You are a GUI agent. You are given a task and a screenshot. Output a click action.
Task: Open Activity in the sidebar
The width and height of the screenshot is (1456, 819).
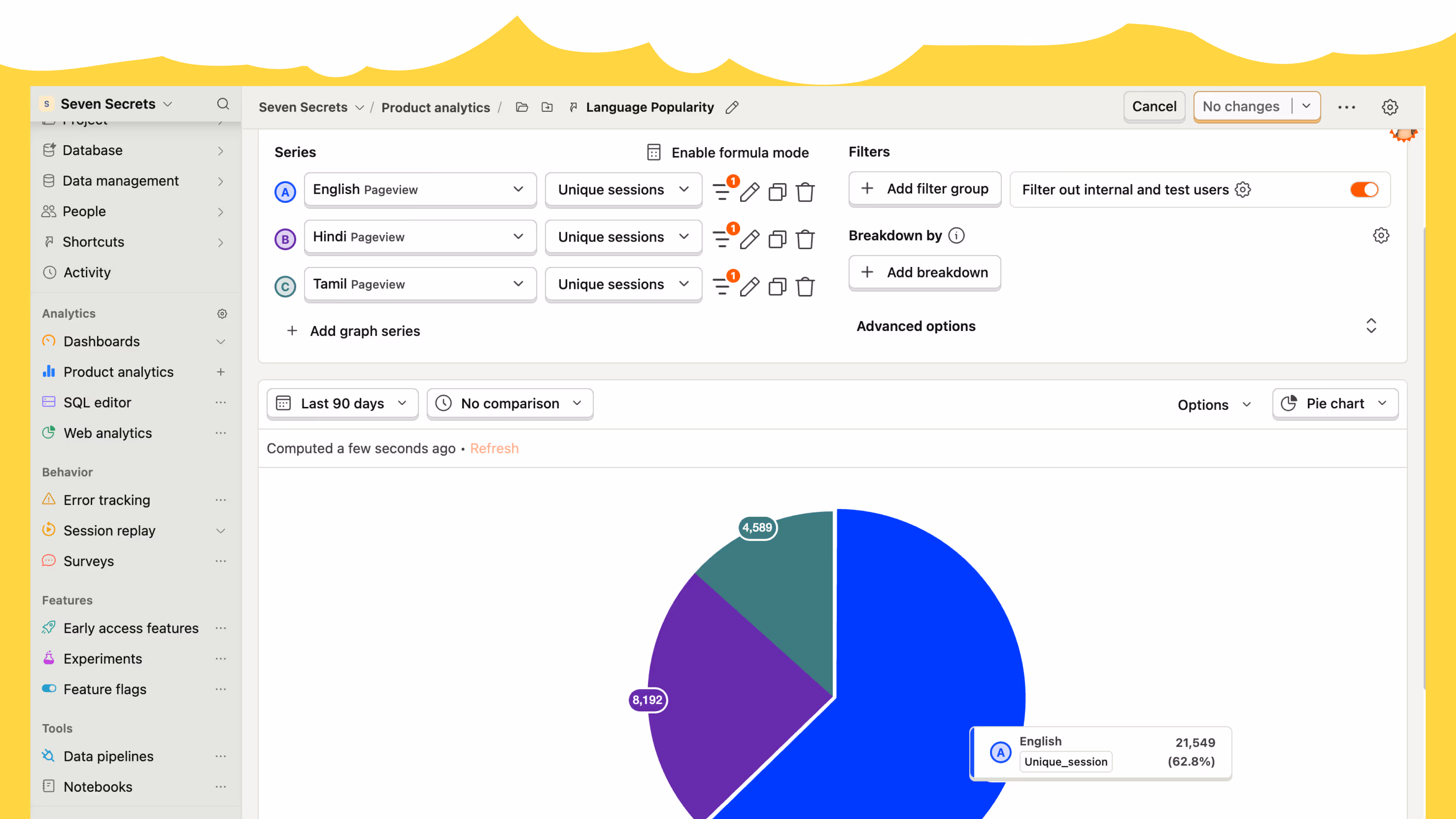pos(135,273)
